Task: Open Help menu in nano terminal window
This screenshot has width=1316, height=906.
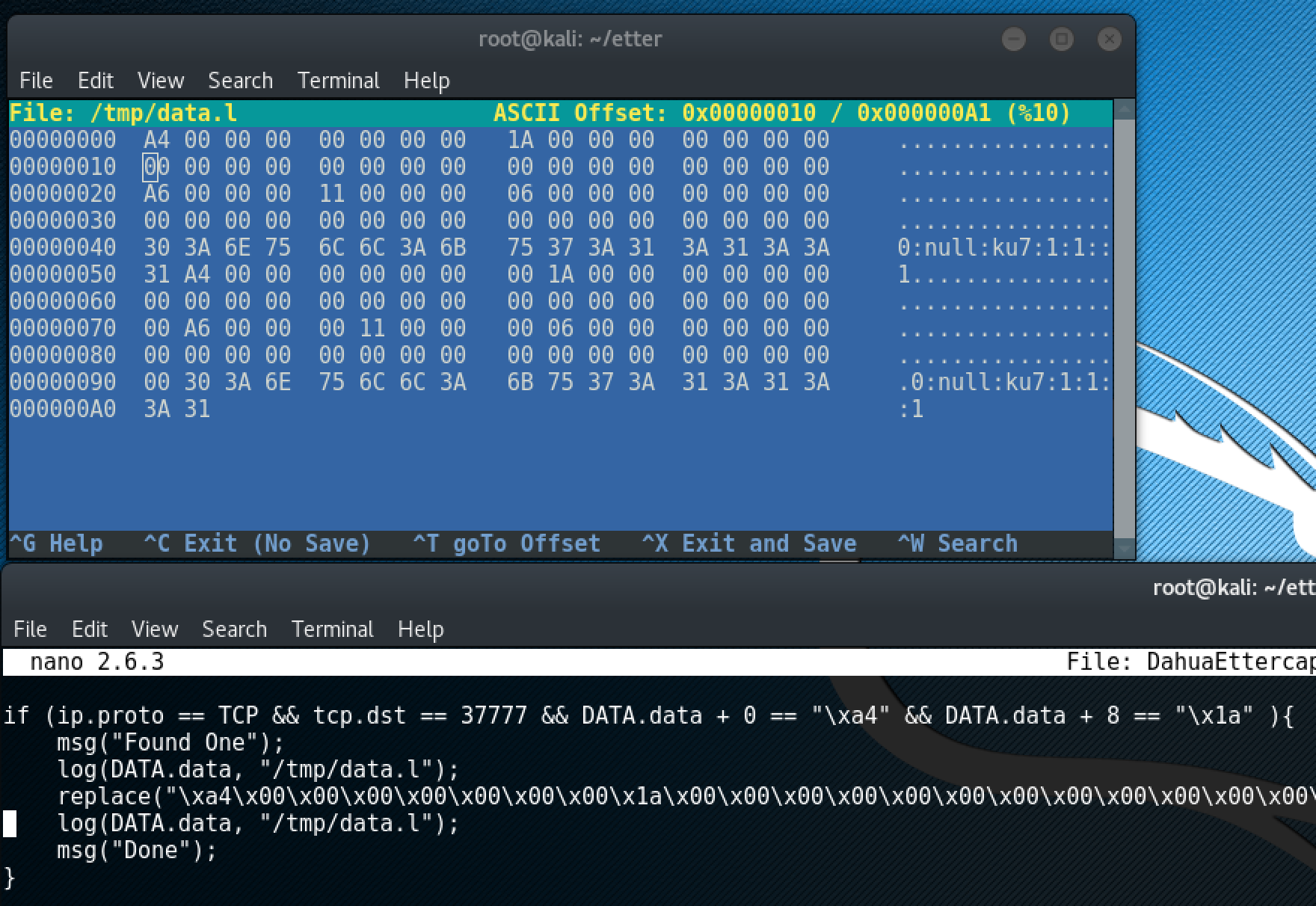Action: (x=420, y=629)
